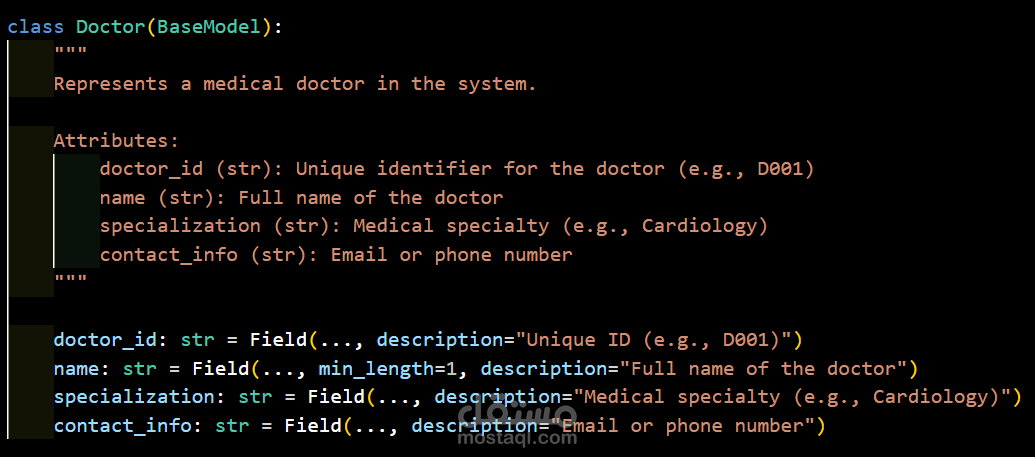The height and width of the screenshot is (457, 1035).
Task: Click the closing triple-quote of the docstring
Action: tap(70, 283)
